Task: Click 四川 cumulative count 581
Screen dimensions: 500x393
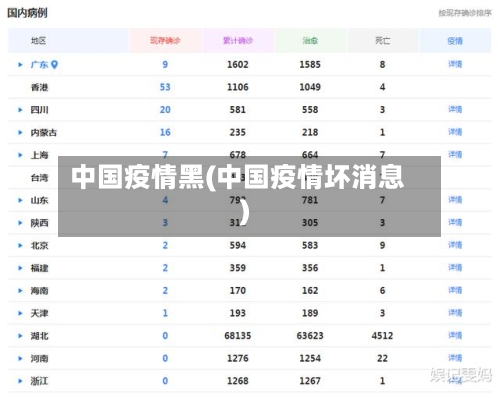Action: (238, 110)
